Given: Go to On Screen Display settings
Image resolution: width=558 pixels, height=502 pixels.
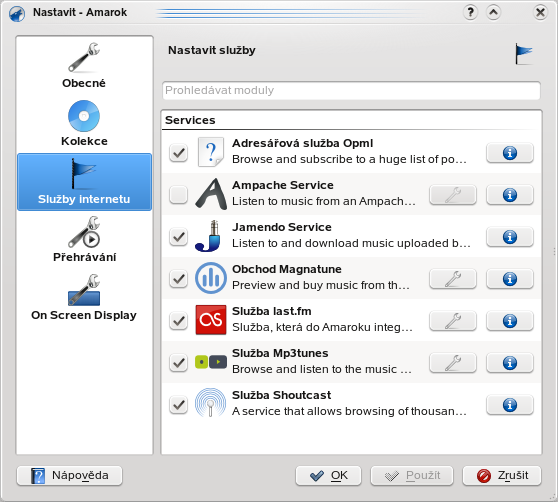Looking at the screenshot, I should point(84,298).
